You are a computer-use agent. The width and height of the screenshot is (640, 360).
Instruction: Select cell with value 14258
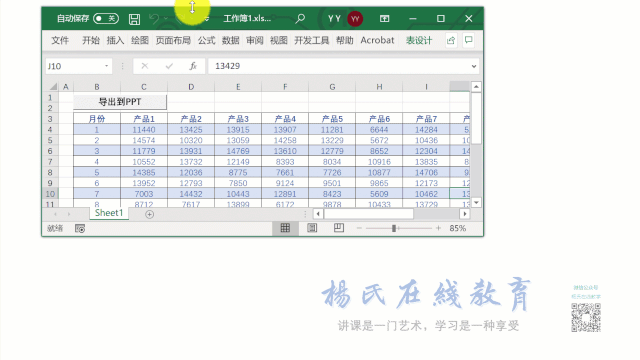pos(285,140)
